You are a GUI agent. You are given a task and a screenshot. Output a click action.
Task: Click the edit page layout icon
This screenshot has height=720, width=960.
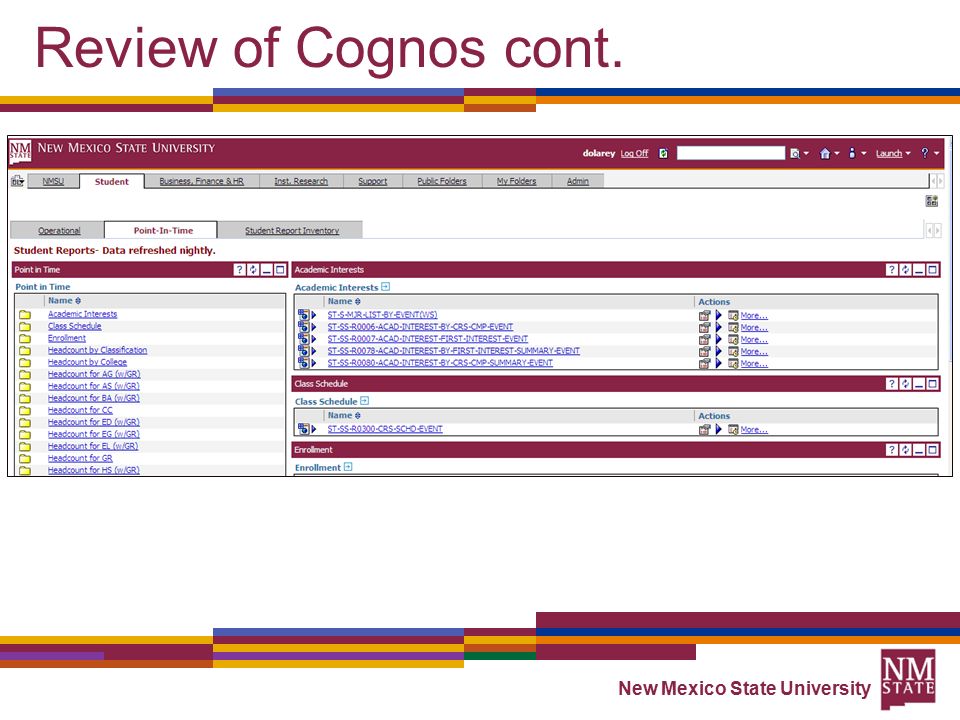932,201
